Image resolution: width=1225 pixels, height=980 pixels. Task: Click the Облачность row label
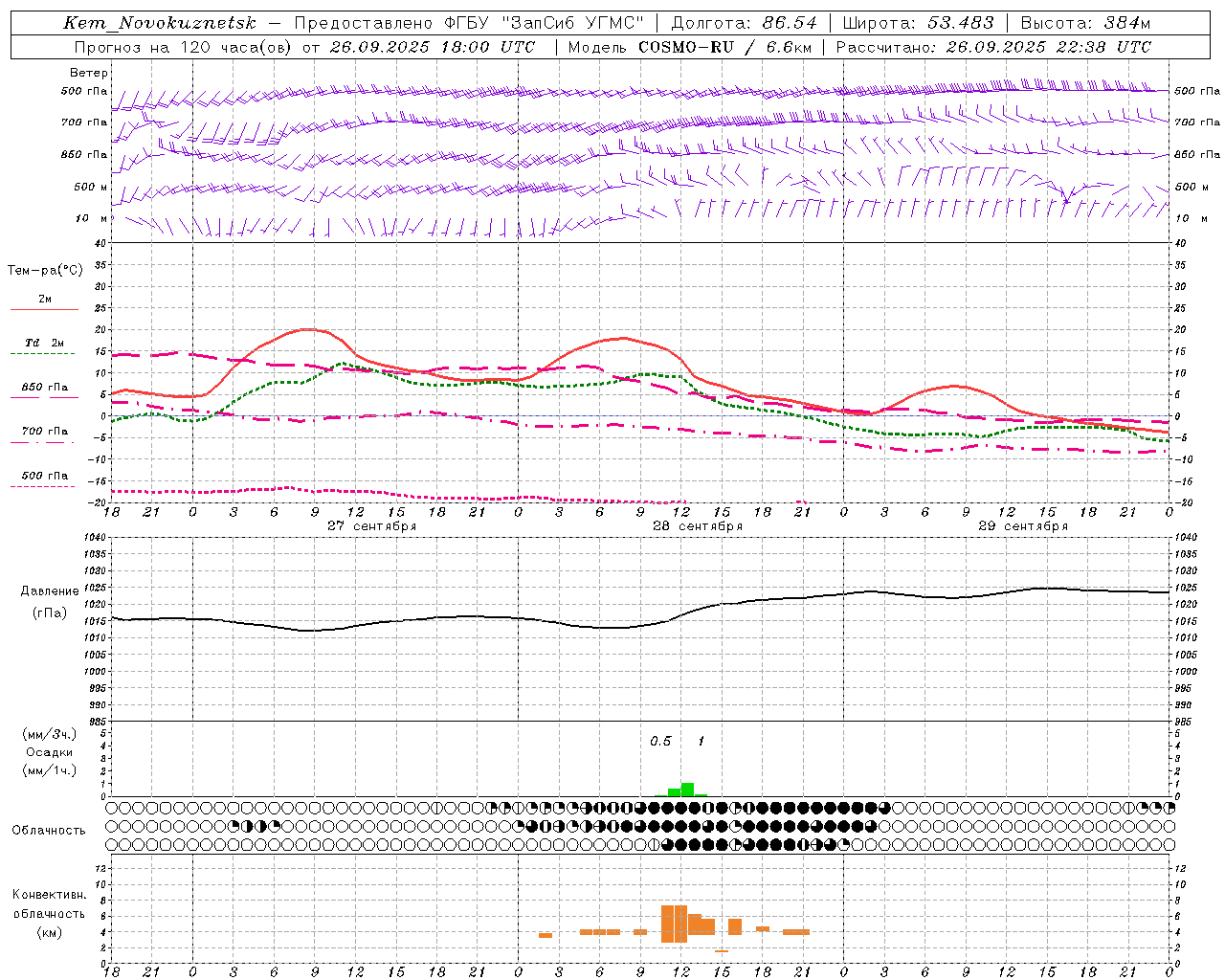point(49,830)
